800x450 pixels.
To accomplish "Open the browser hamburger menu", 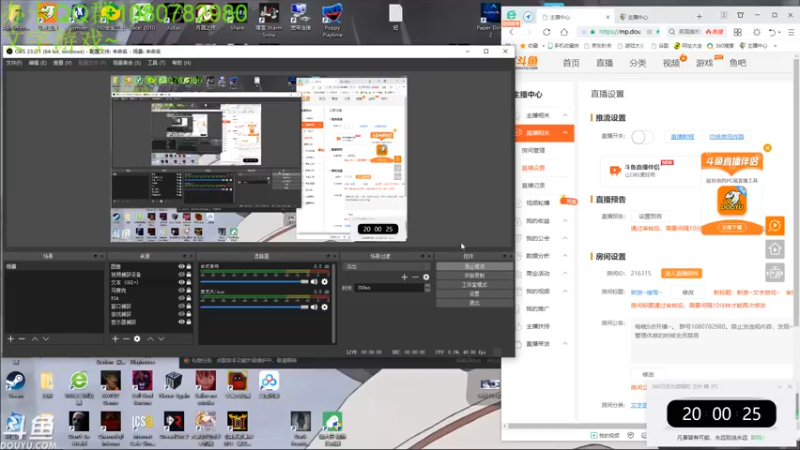I will [x=791, y=32].
